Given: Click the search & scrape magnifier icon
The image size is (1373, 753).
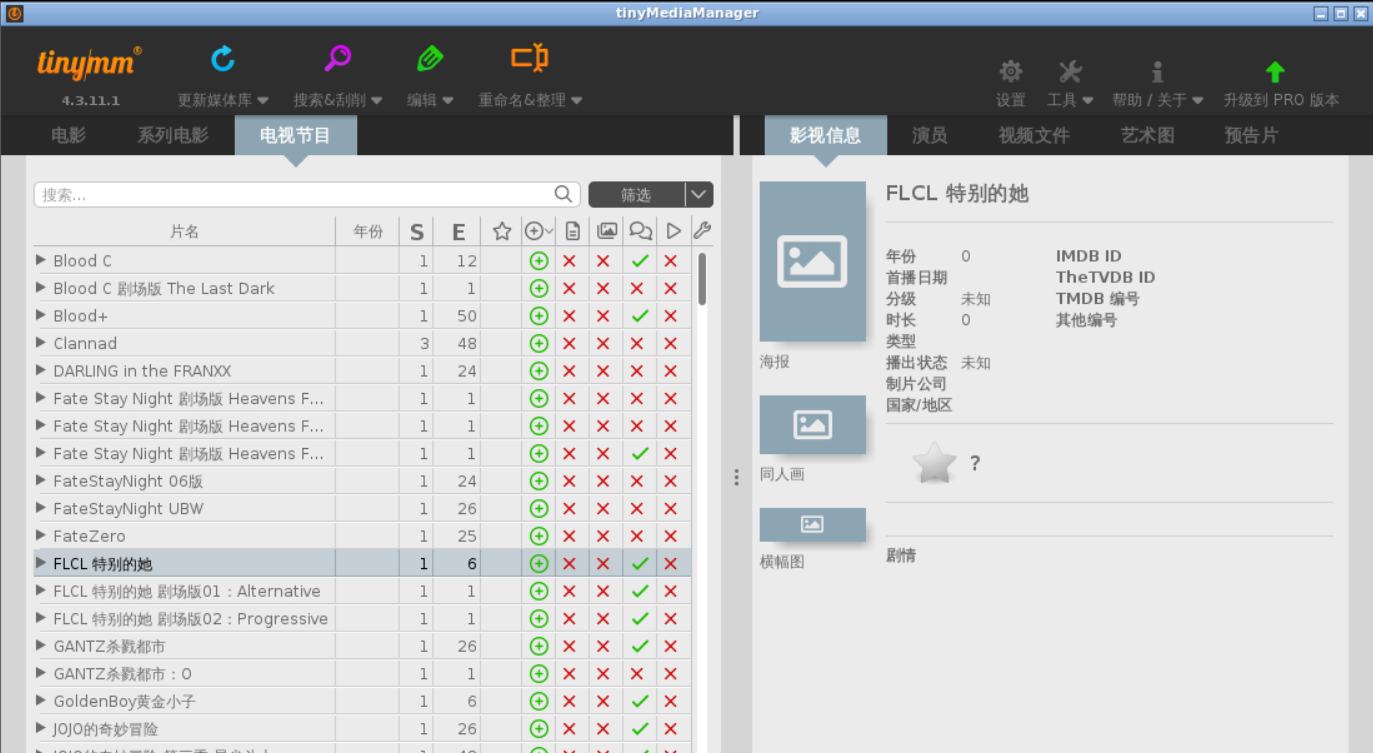Looking at the screenshot, I should (337, 58).
